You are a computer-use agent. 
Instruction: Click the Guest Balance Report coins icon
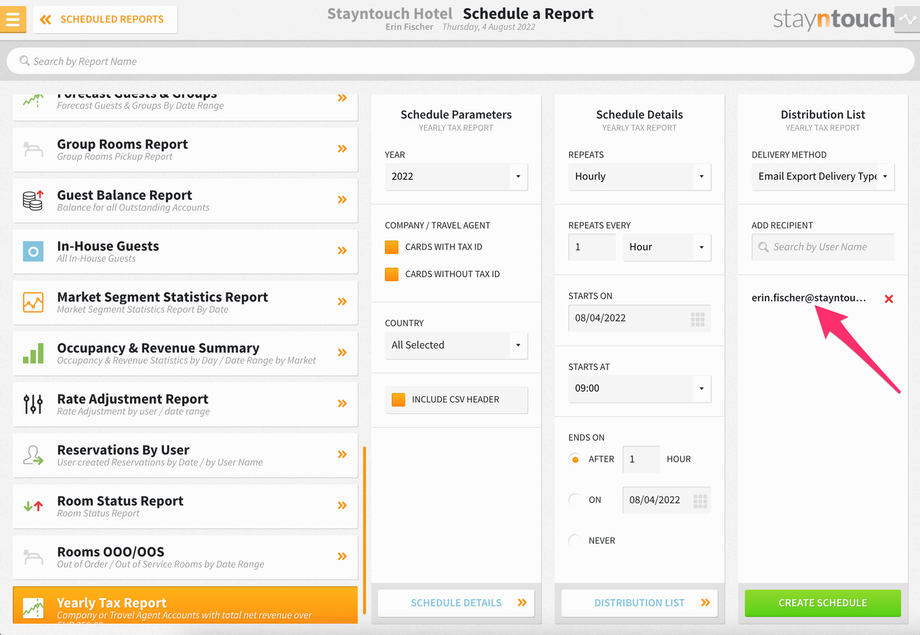click(x=33, y=200)
